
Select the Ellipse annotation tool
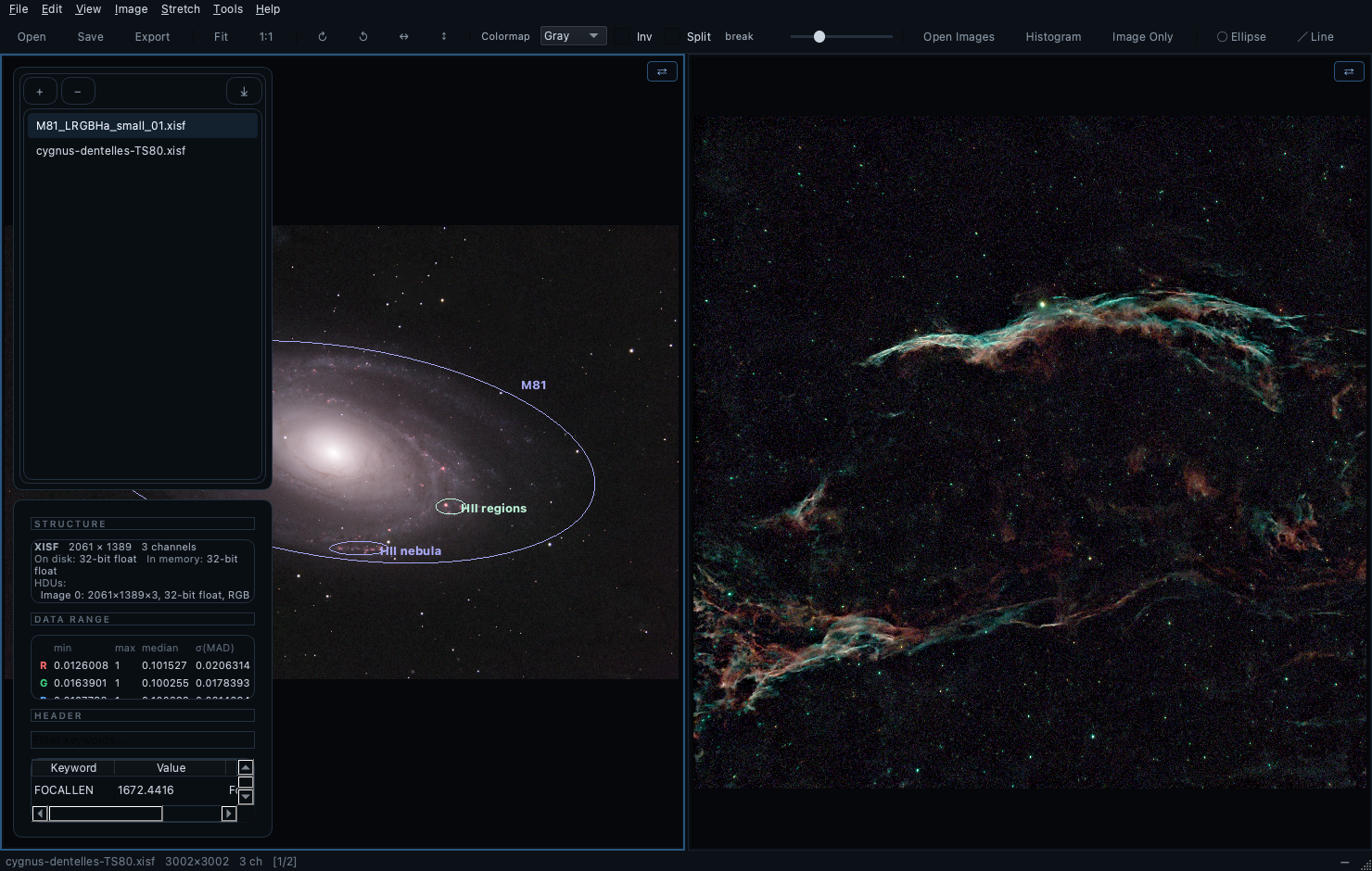coord(1241,37)
